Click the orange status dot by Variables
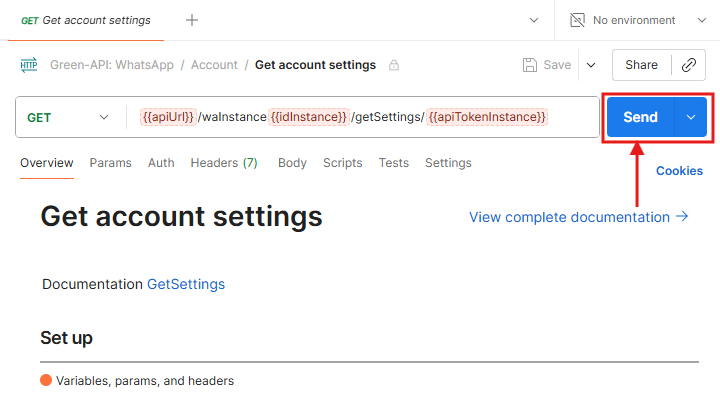720x404 pixels. pyautogui.click(x=46, y=380)
